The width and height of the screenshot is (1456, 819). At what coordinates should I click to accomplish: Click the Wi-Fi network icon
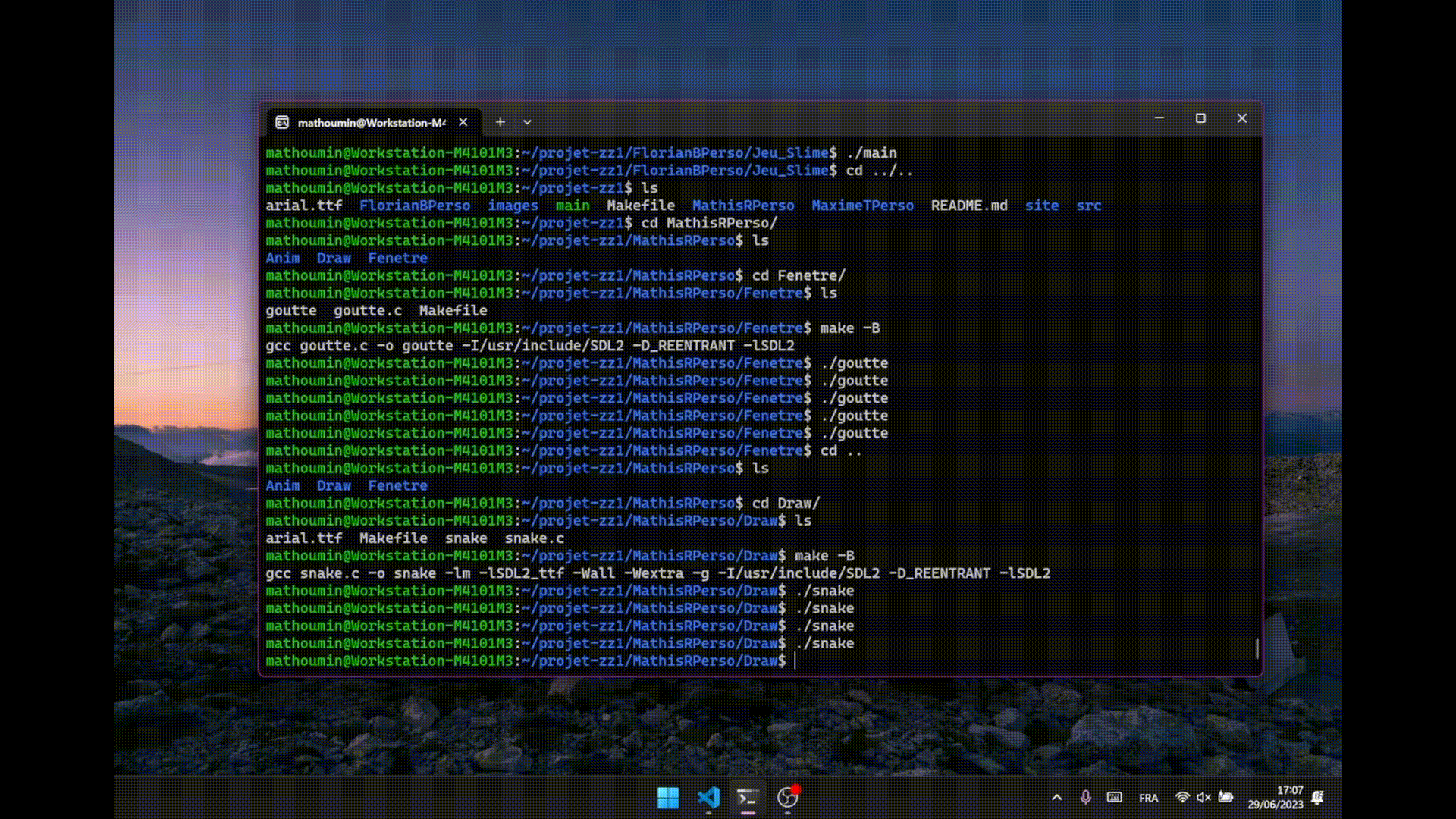tap(1181, 797)
